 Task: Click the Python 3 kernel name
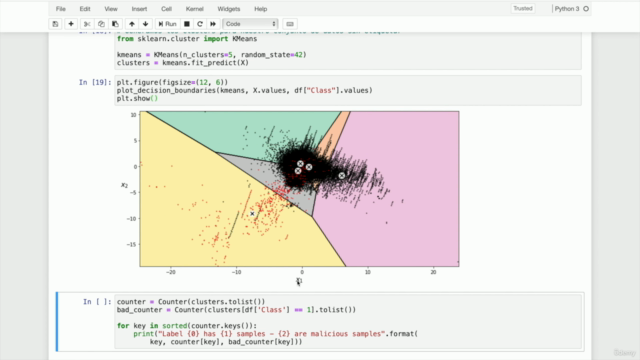567,9
